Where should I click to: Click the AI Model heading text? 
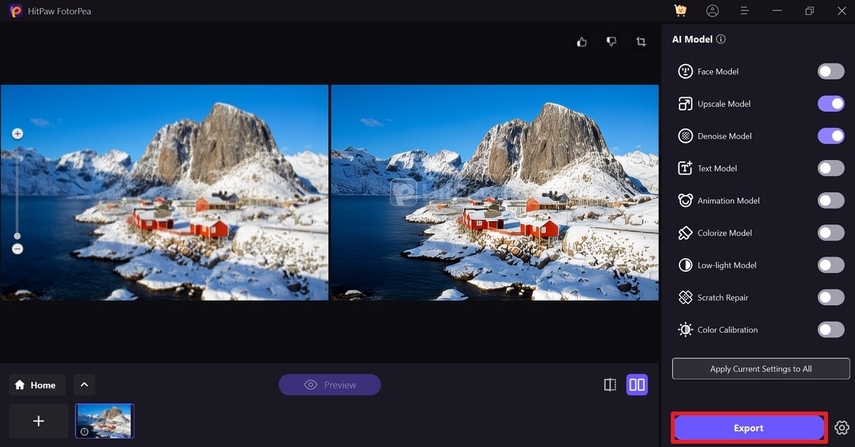coord(692,39)
